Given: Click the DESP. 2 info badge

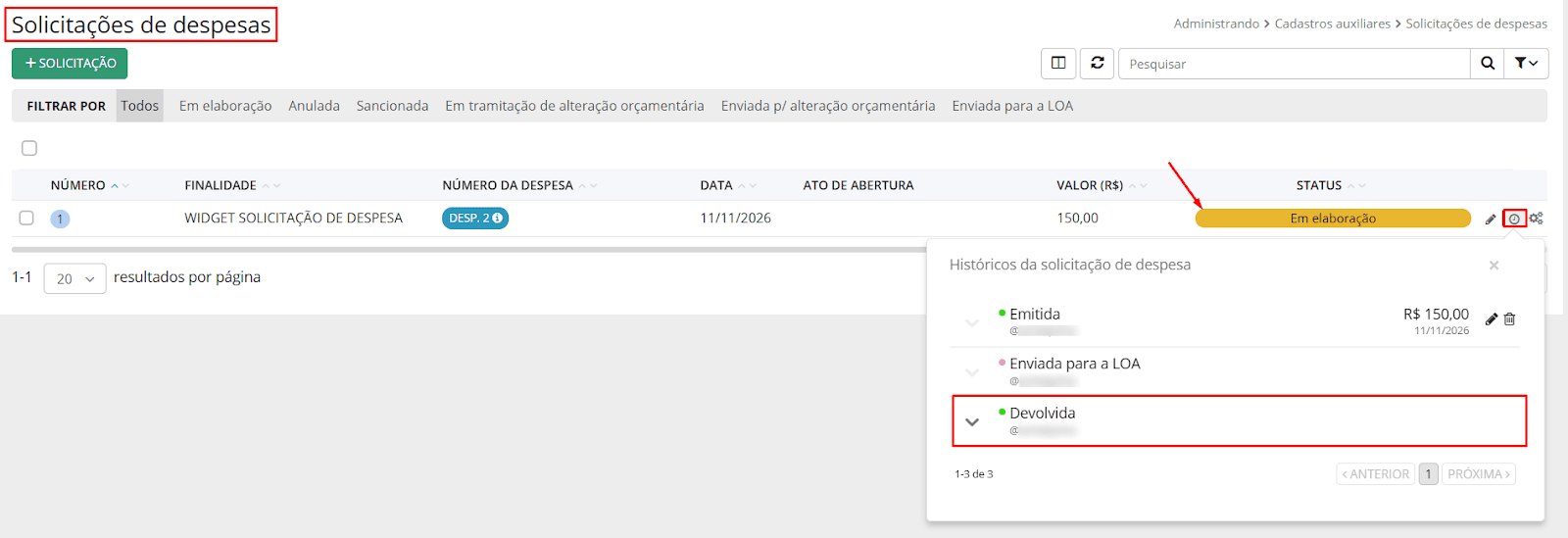Looking at the screenshot, I should (x=475, y=219).
